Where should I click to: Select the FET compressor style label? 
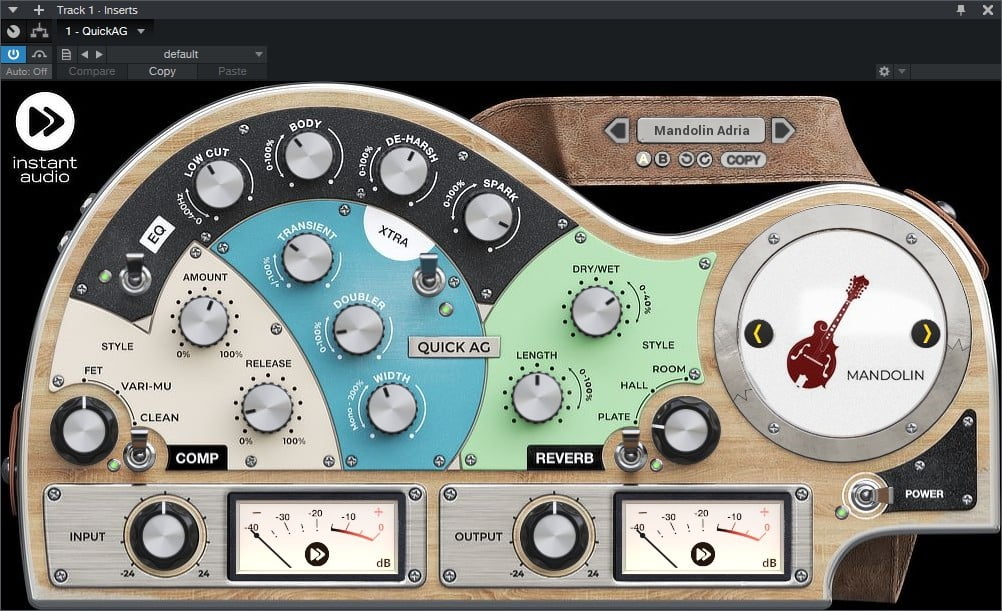[93, 371]
